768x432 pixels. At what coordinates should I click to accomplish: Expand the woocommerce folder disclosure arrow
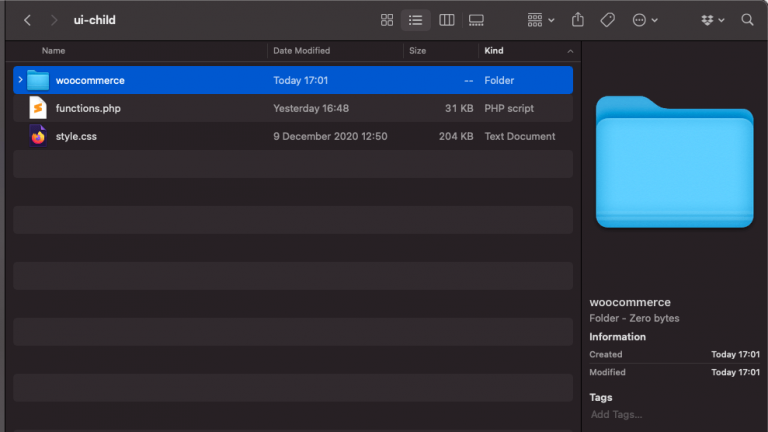click(x=20, y=80)
